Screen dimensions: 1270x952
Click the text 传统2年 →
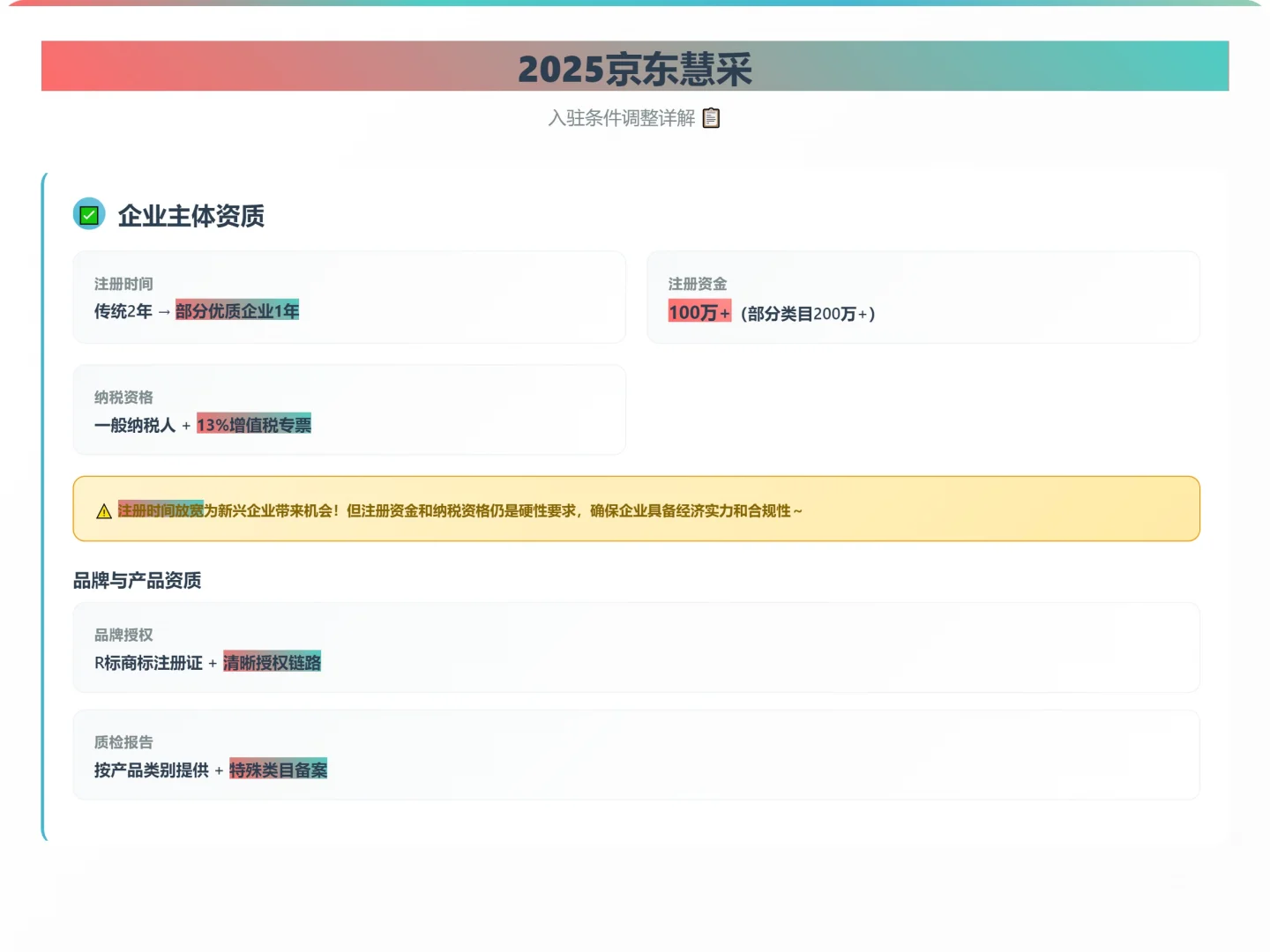132,311
